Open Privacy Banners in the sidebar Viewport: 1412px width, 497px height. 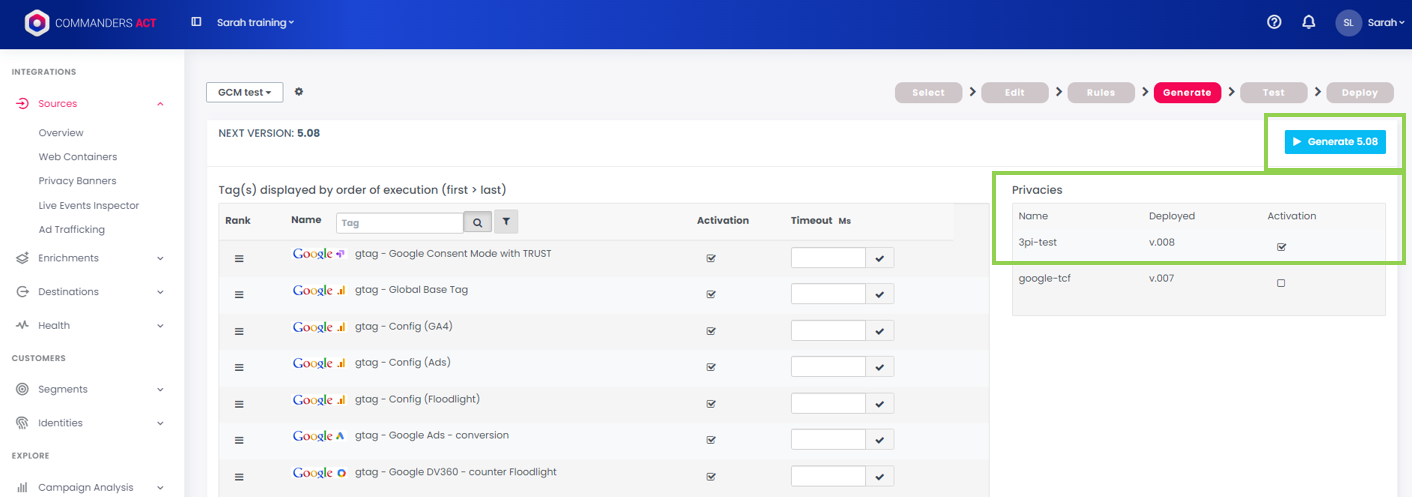point(77,181)
